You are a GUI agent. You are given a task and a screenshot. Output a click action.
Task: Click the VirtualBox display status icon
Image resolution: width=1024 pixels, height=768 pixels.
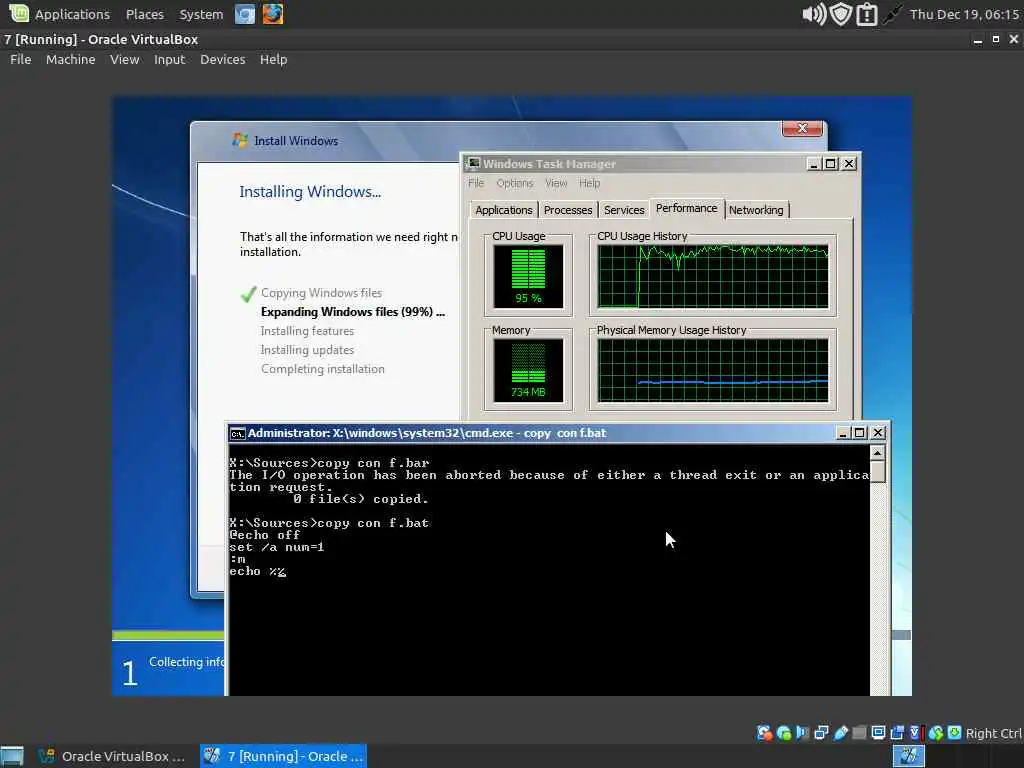(879, 733)
